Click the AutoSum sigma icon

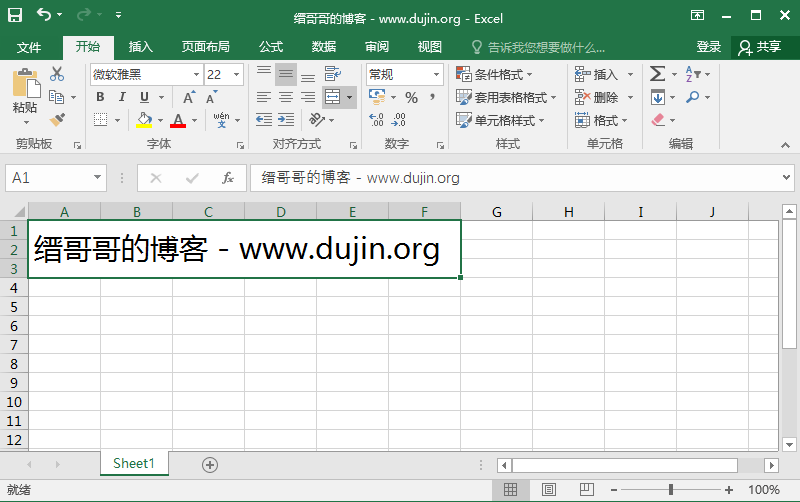coord(658,74)
